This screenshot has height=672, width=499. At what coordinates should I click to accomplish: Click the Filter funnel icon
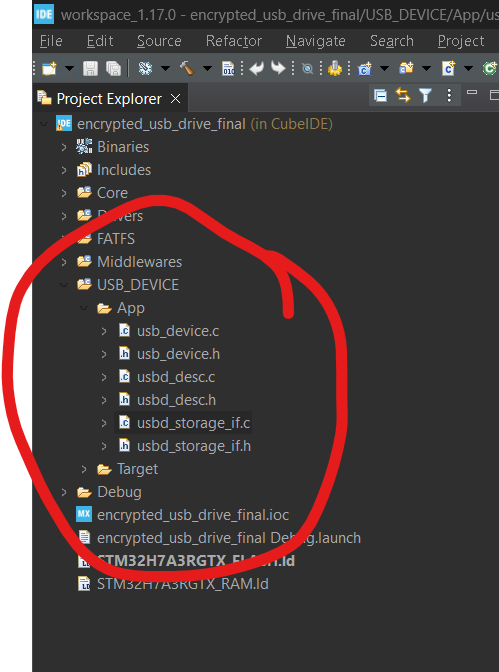point(425,95)
